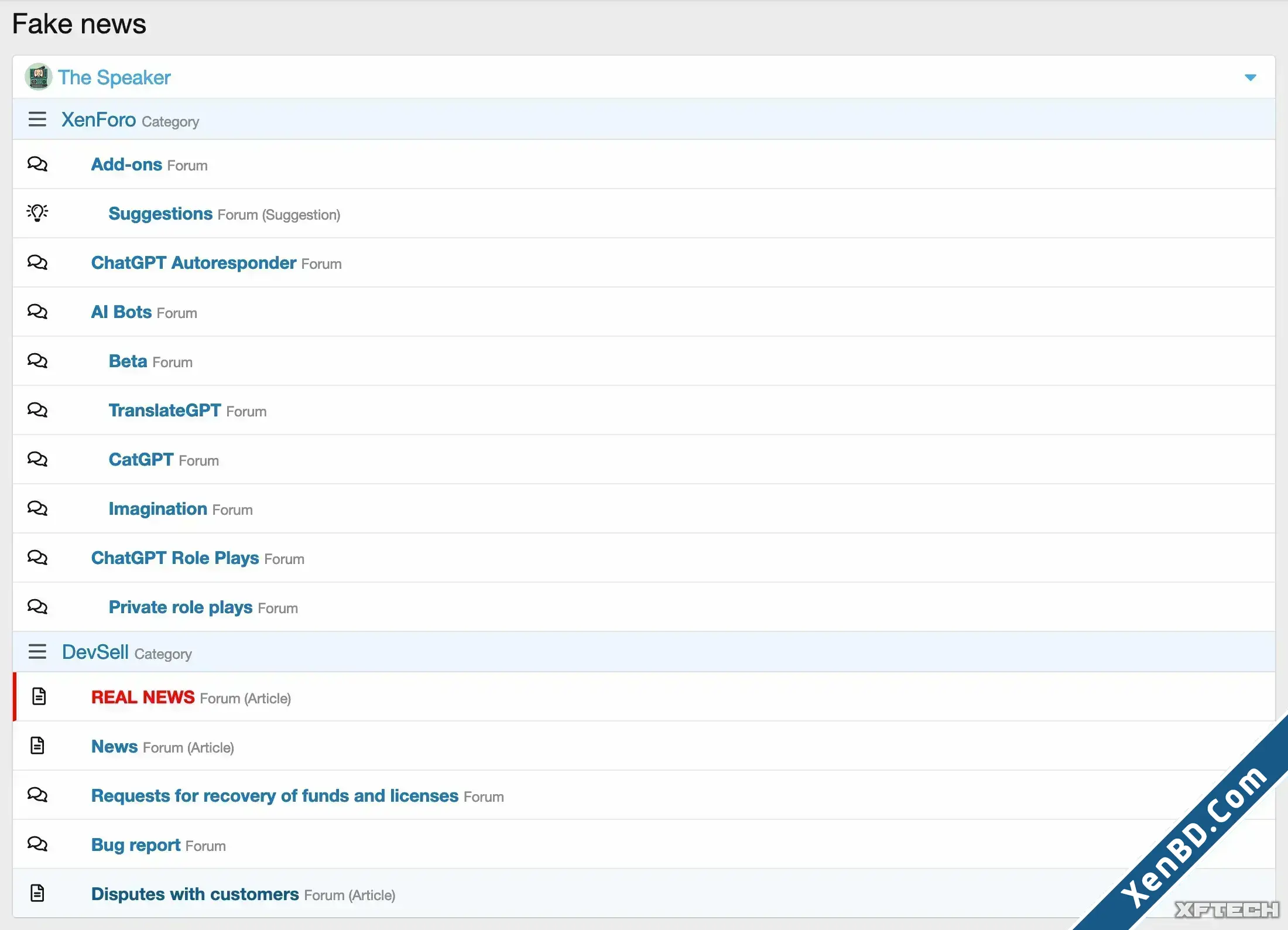This screenshot has height=930, width=1288.
Task: Click the CatGPT forum chat icon
Action: [x=37, y=459]
